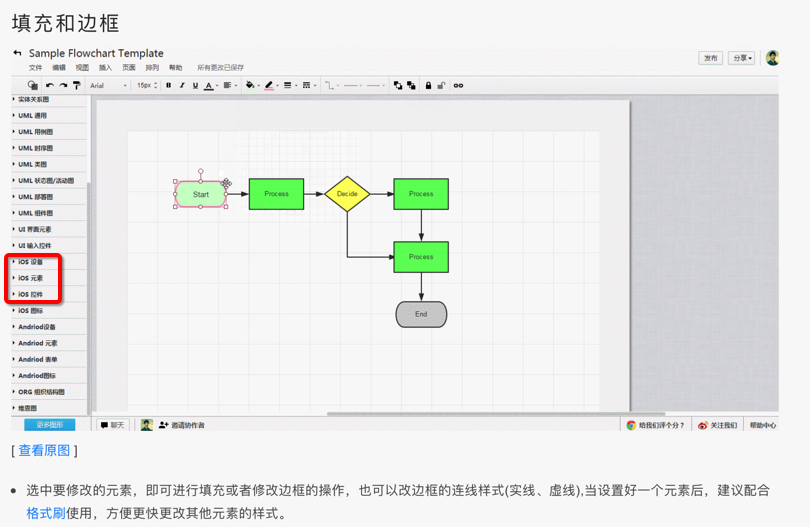Viewport: 810px width, 527px height.
Task: Click the back arrow beside the document title
Action: (x=18, y=53)
